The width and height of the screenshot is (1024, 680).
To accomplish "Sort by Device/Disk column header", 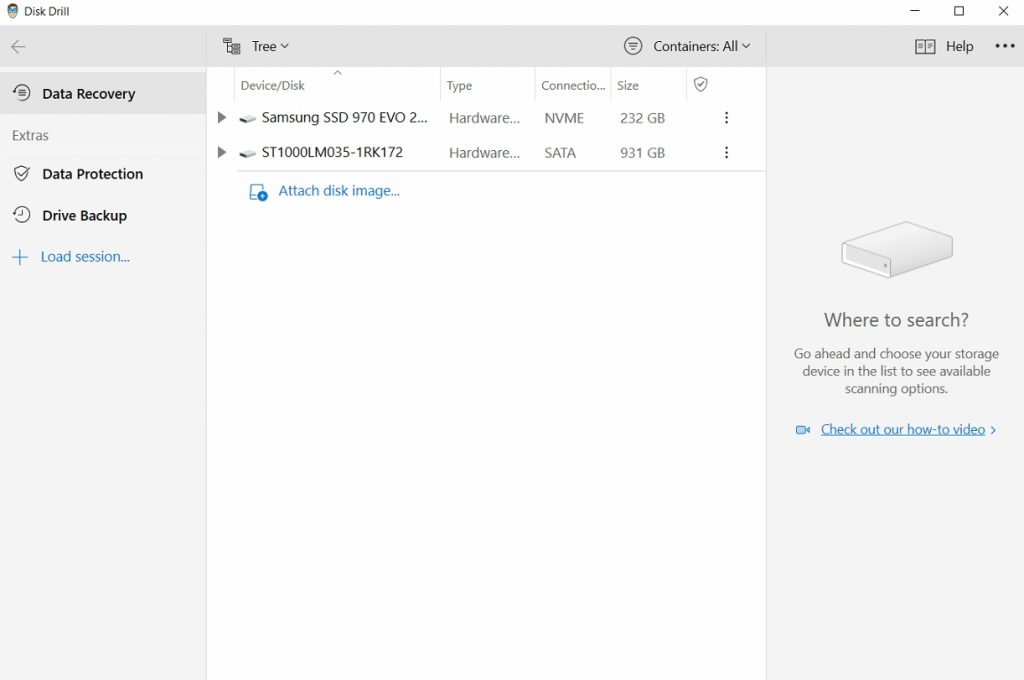I will [x=337, y=85].
